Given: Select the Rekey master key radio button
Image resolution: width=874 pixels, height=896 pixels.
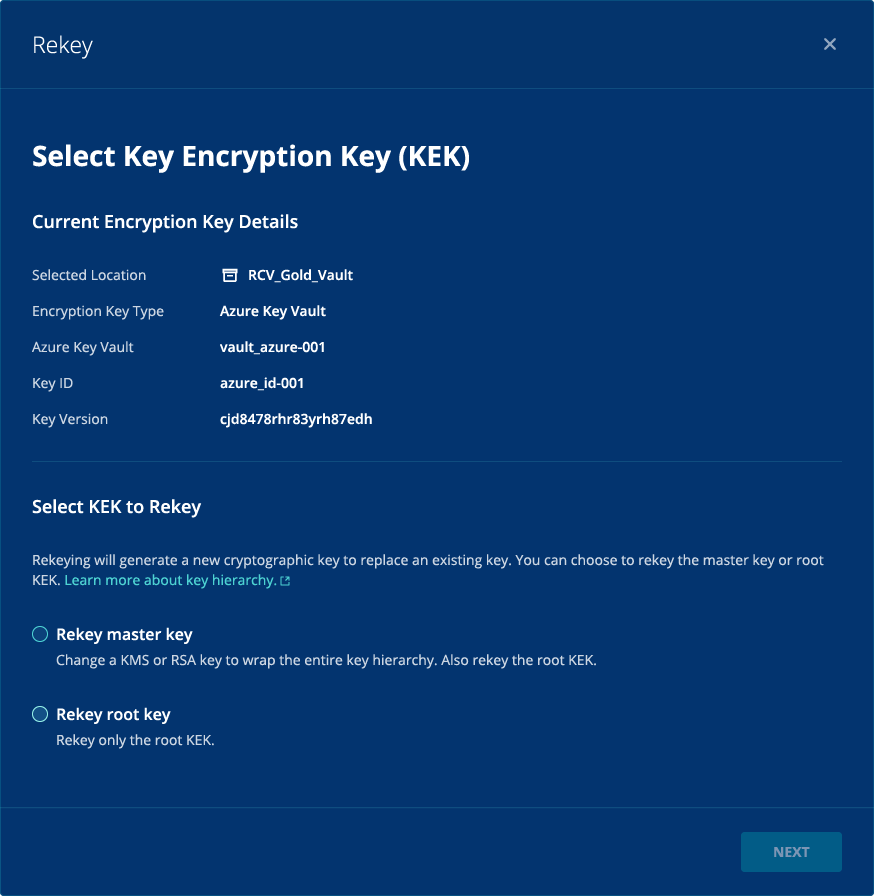Looking at the screenshot, I should point(40,634).
